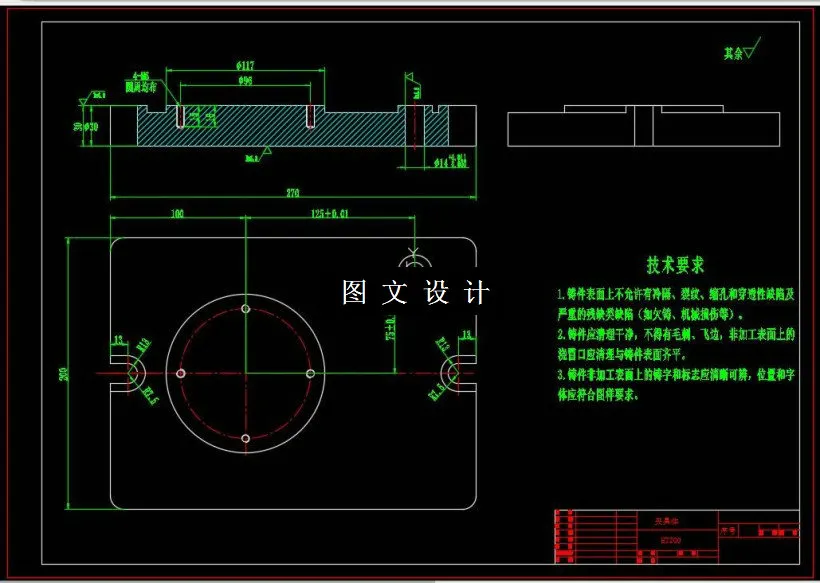Image resolution: width=820 pixels, height=583 pixels.
Task: Click the datum triangle below the section view
Action: point(266,149)
